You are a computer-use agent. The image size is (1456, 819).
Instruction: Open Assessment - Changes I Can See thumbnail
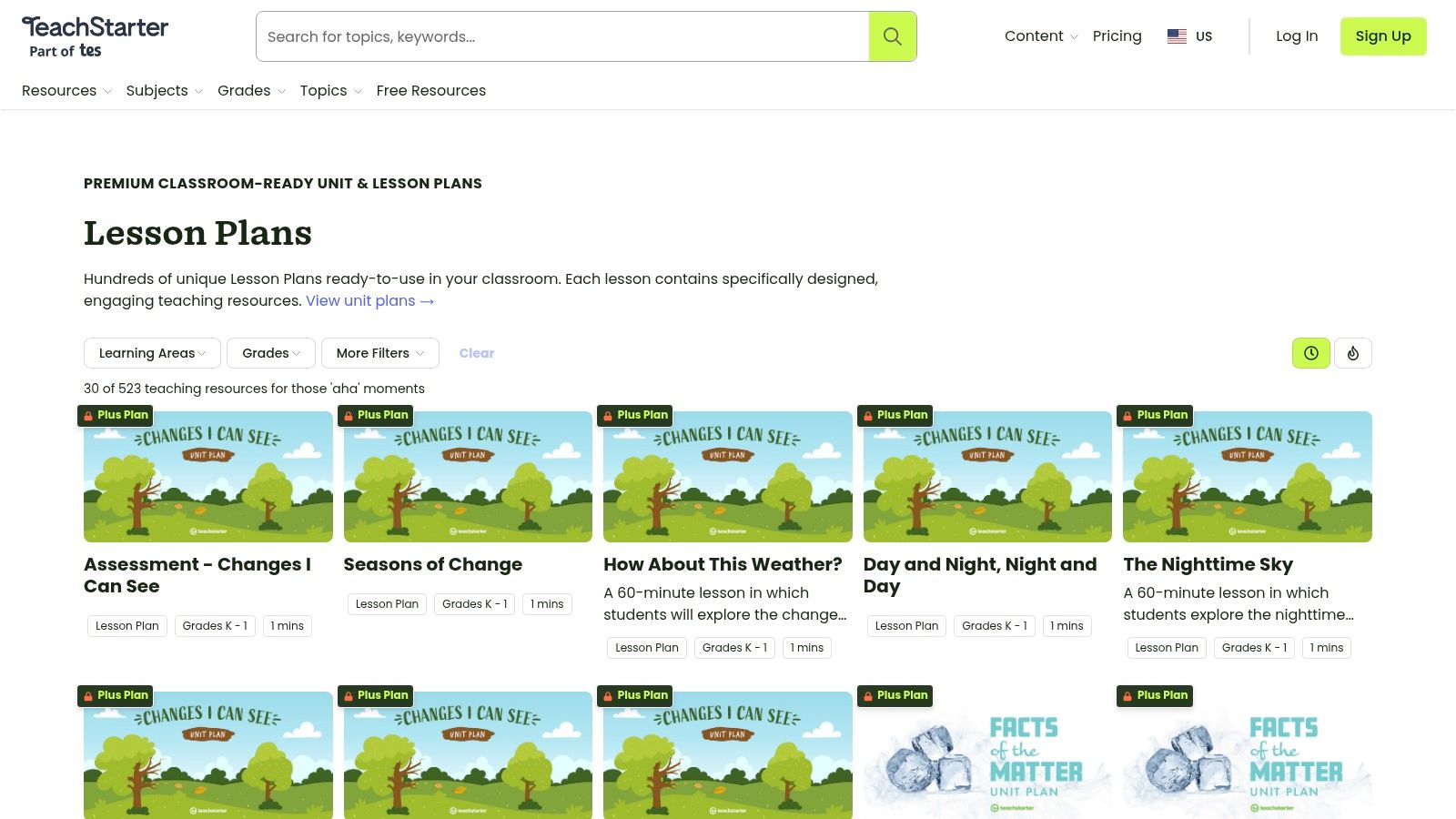coord(208,477)
